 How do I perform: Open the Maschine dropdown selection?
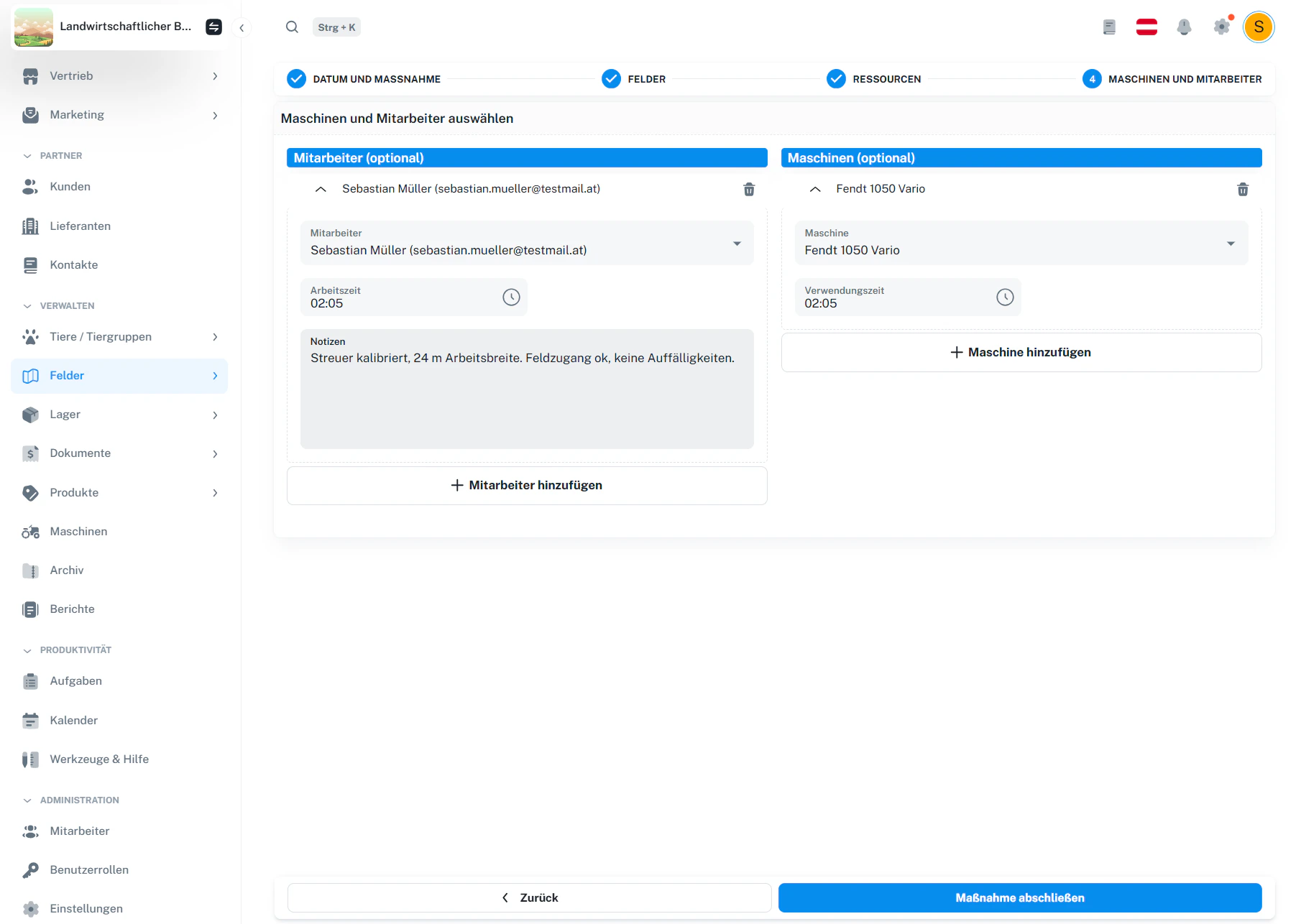point(1021,243)
